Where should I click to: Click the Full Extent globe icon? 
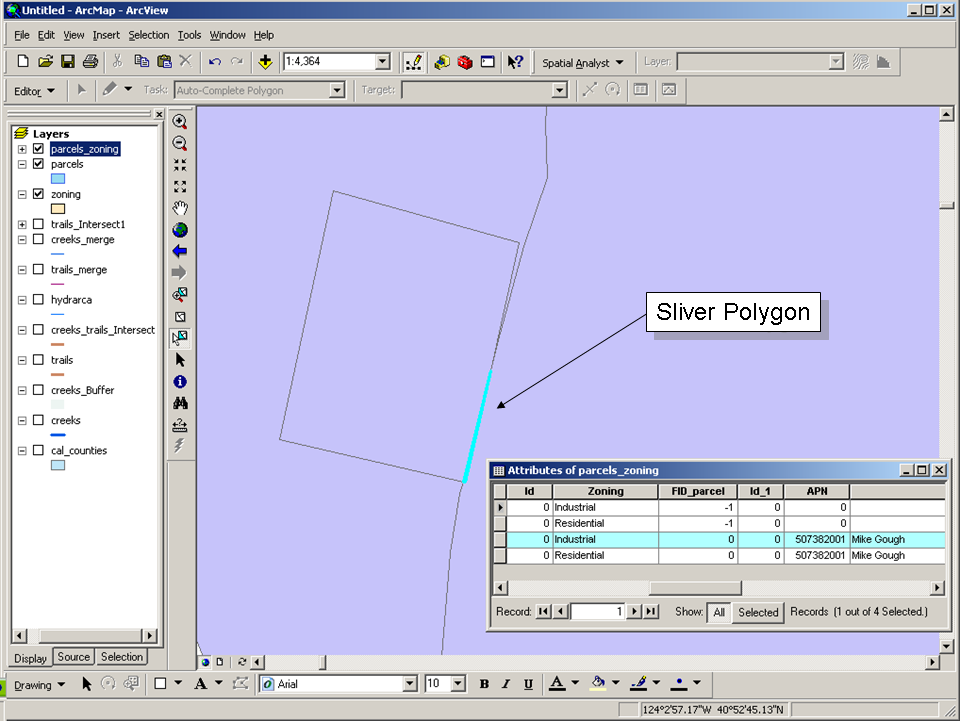click(180, 230)
